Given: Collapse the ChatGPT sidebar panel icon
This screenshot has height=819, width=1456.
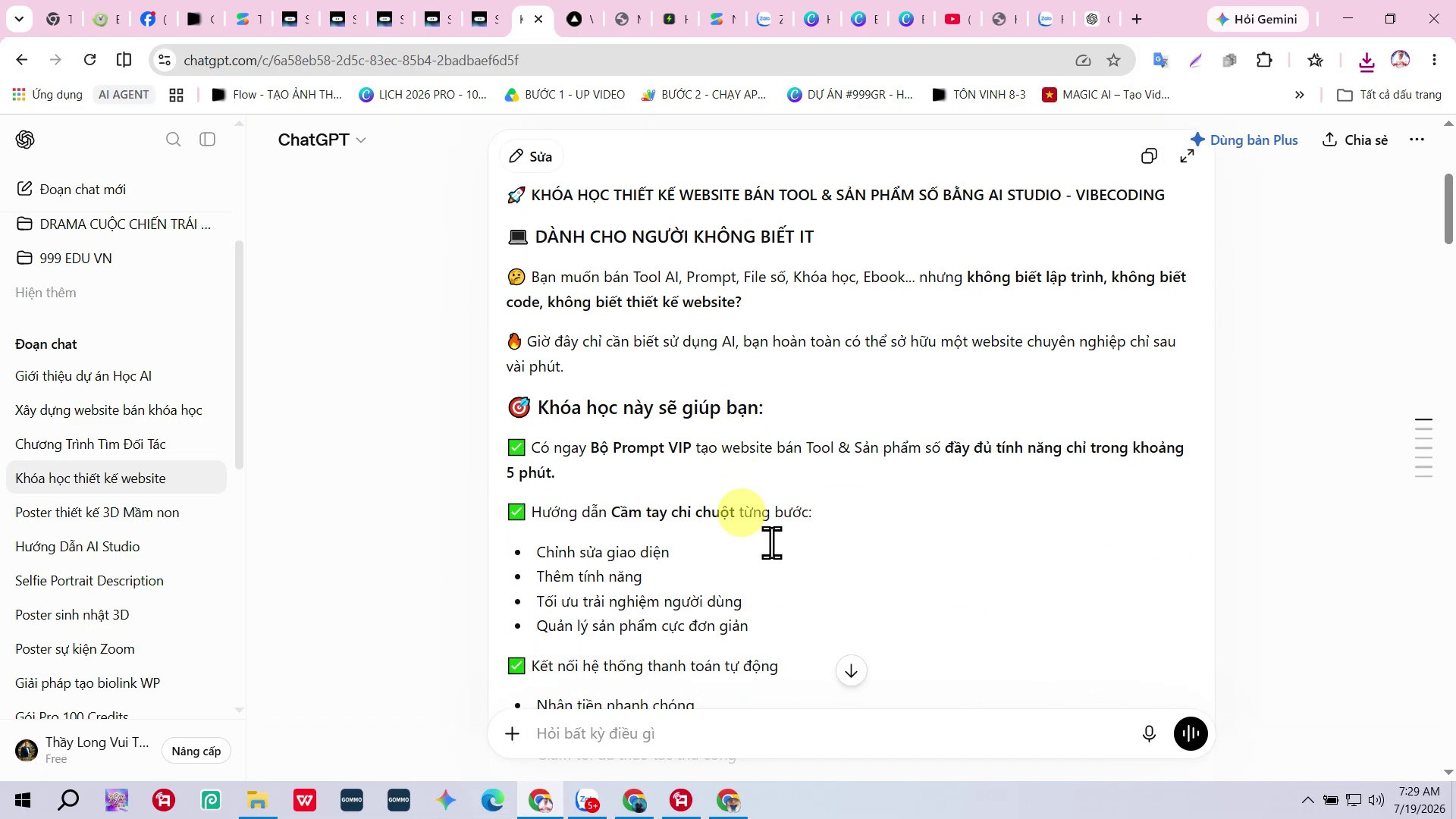Looking at the screenshot, I should 208,140.
